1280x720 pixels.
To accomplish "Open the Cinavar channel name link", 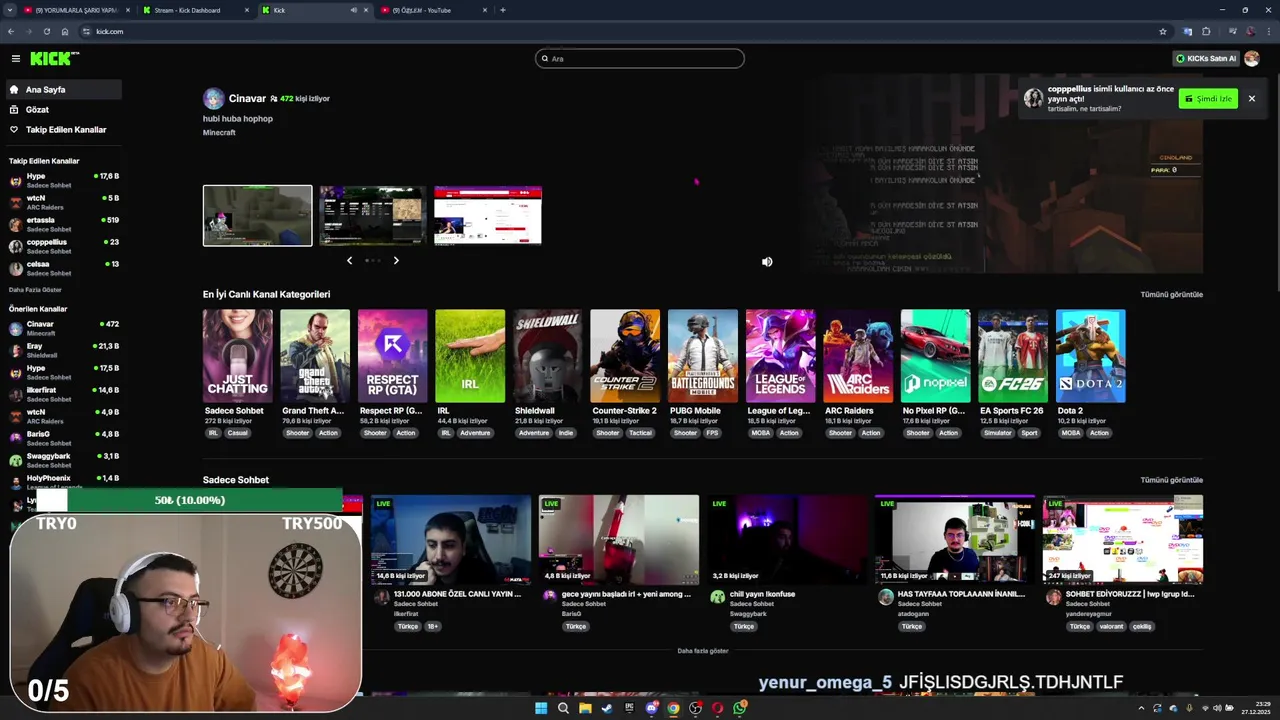I will [247, 98].
